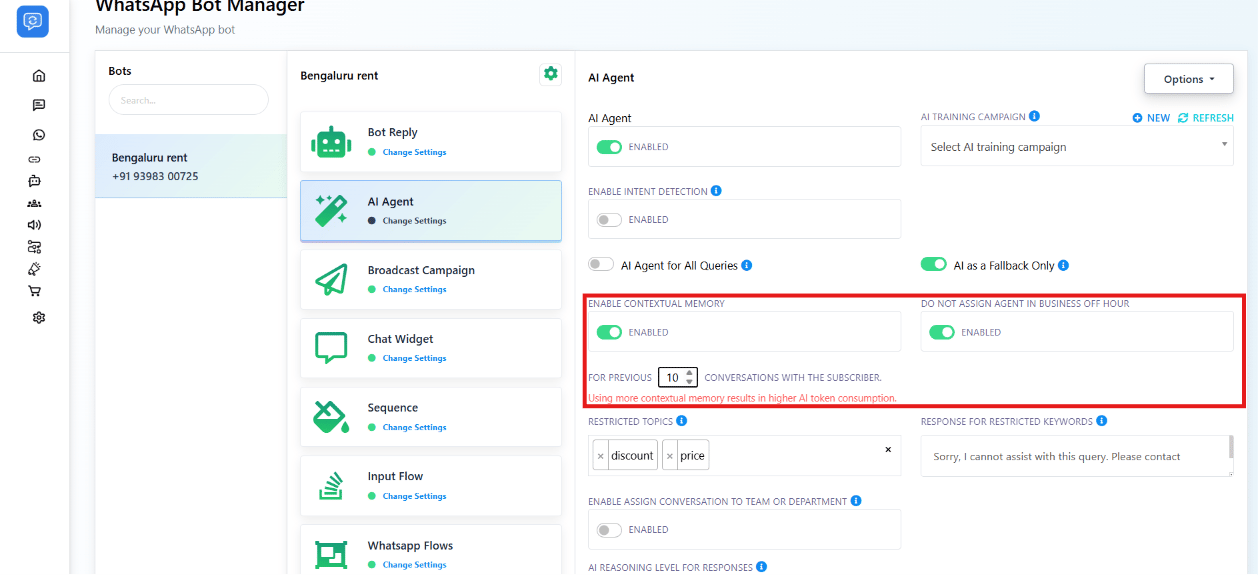Open the link icon in the sidebar

point(35,159)
